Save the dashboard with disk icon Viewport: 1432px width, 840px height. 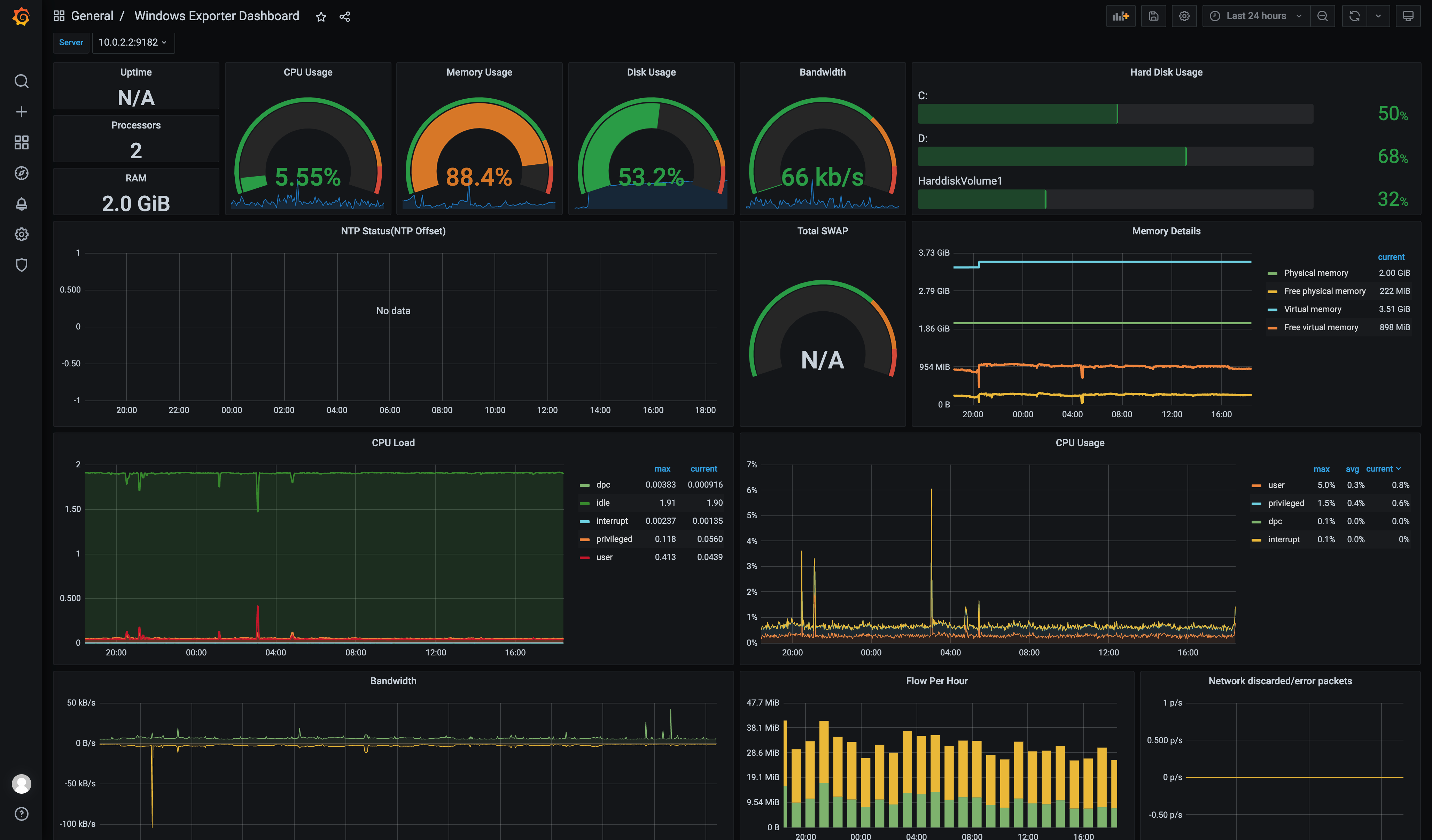tap(1153, 16)
